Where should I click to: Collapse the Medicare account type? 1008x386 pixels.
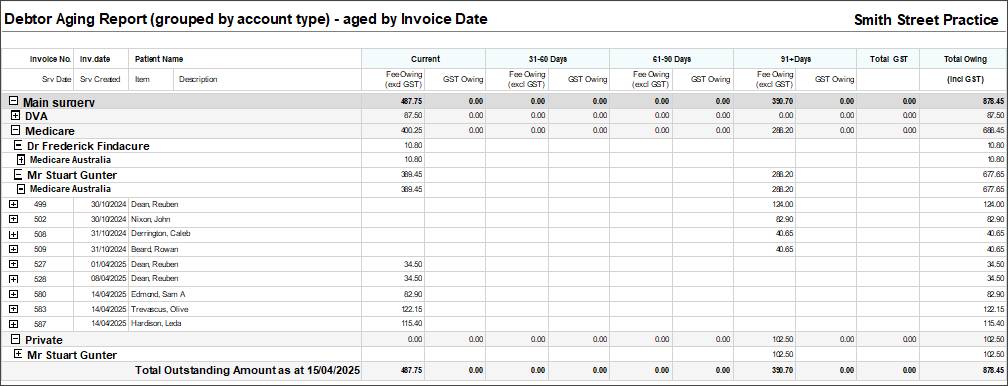16,131
